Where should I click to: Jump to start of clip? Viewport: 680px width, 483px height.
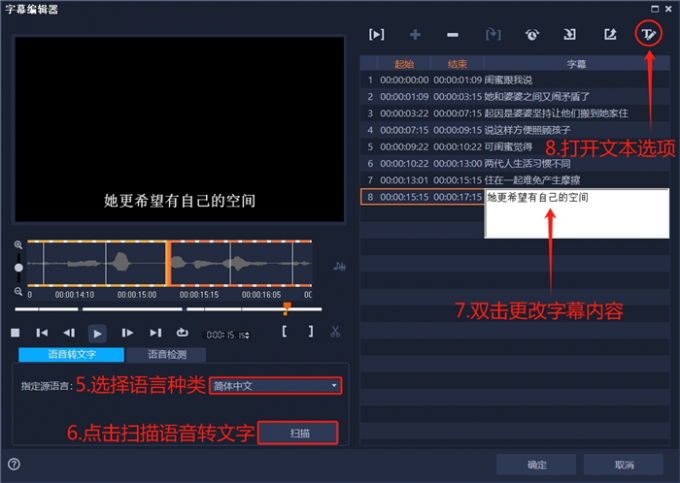click(x=42, y=333)
